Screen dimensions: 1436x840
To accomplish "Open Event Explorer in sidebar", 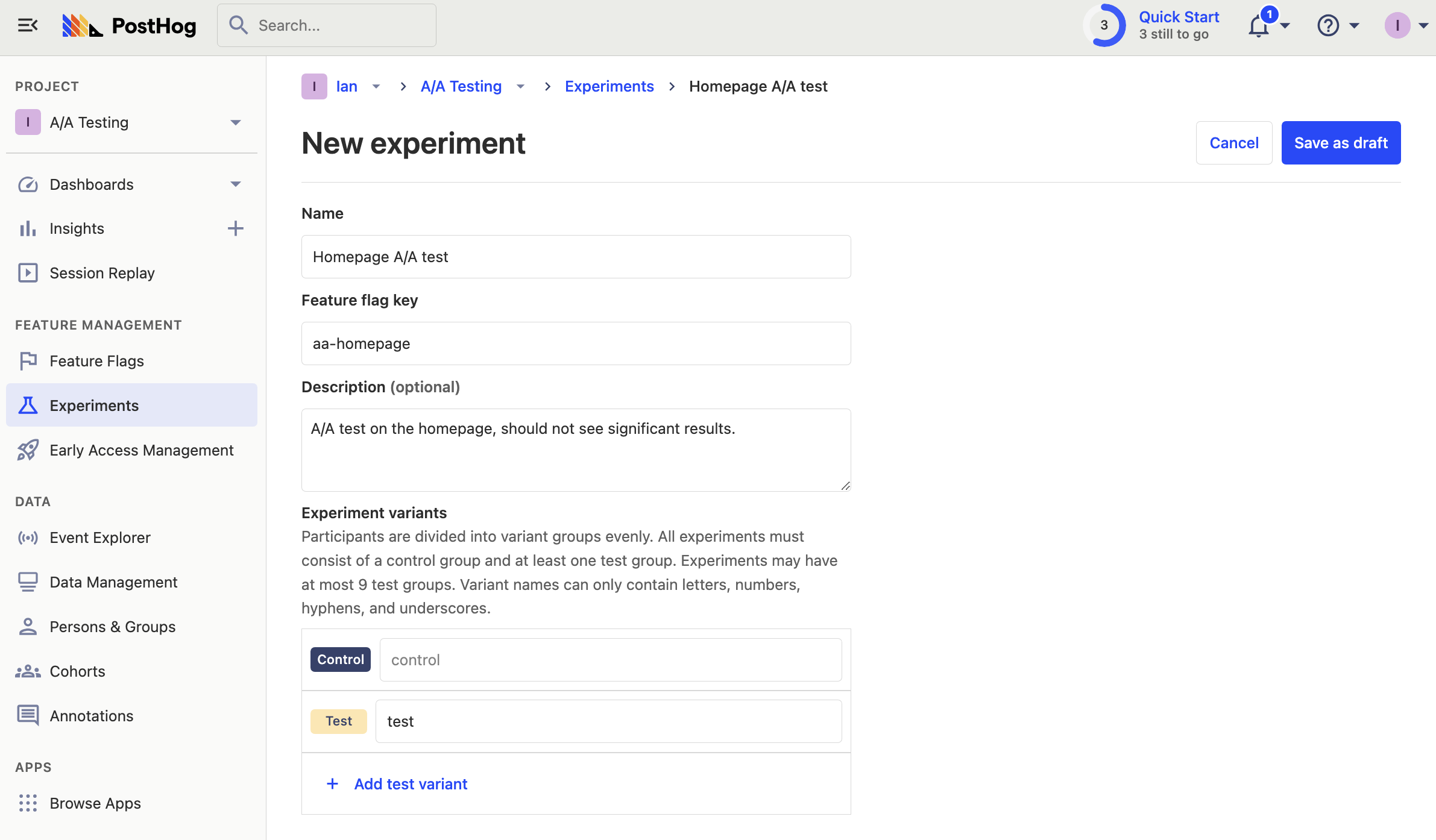I will pos(100,538).
